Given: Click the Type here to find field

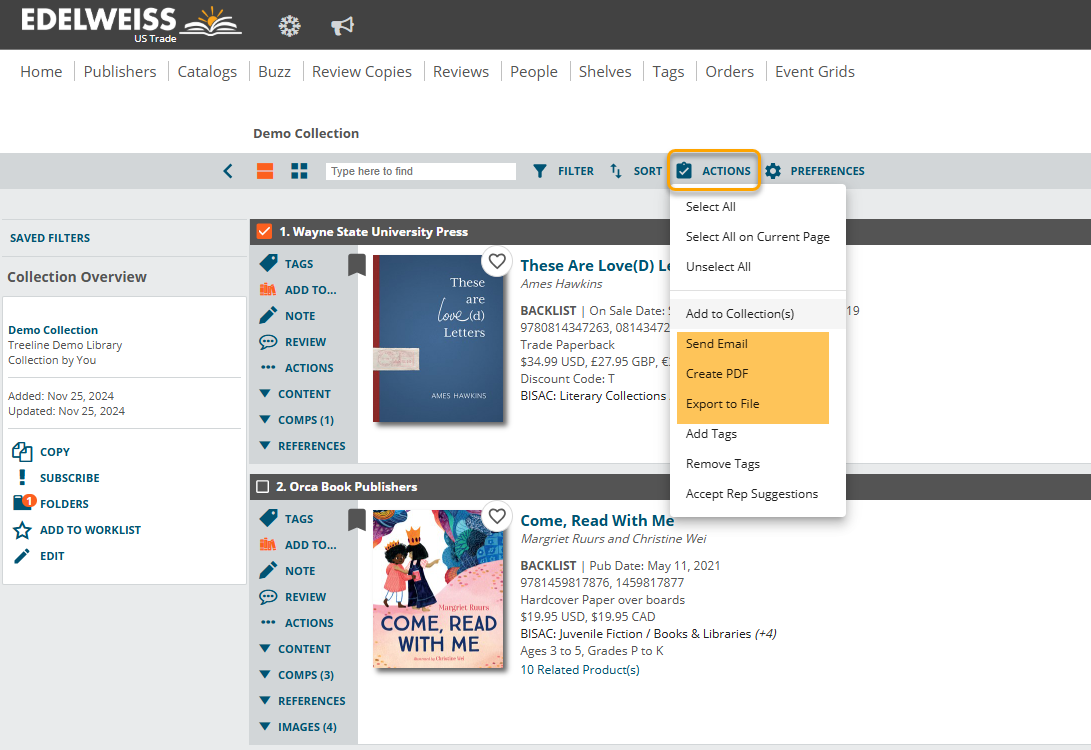Looking at the screenshot, I should 421,171.
